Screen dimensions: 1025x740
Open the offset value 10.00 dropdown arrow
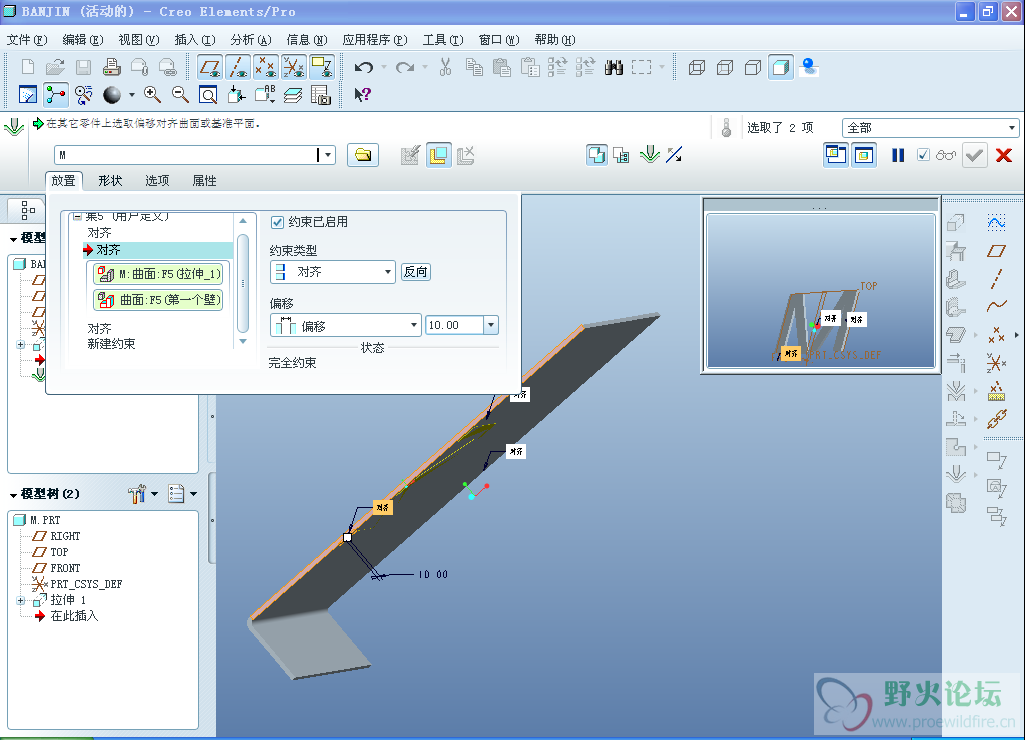pyautogui.click(x=491, y=325)
